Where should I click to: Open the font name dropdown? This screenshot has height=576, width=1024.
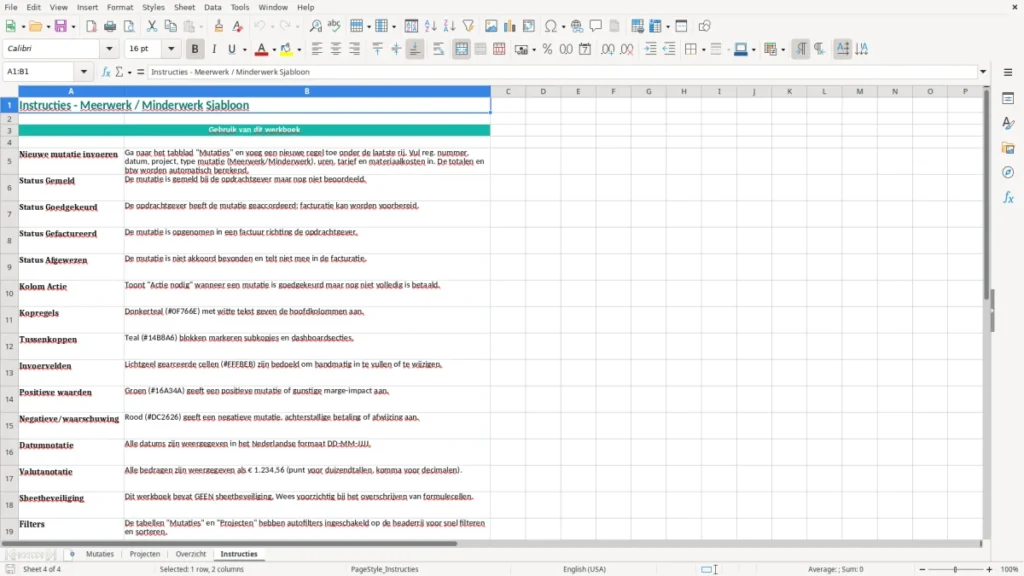click(x=109, y=49)
